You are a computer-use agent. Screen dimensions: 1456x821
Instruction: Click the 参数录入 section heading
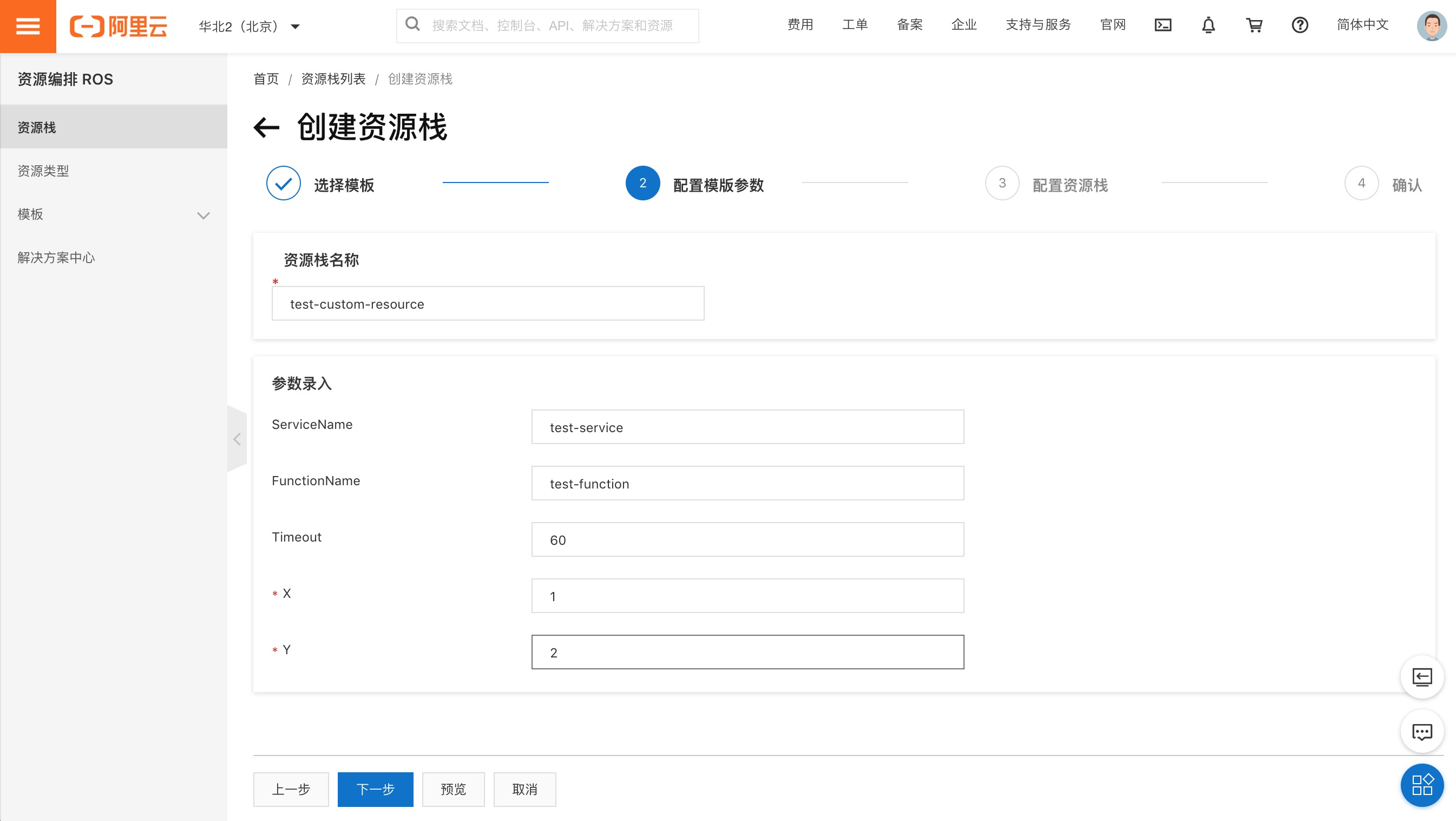301,384
